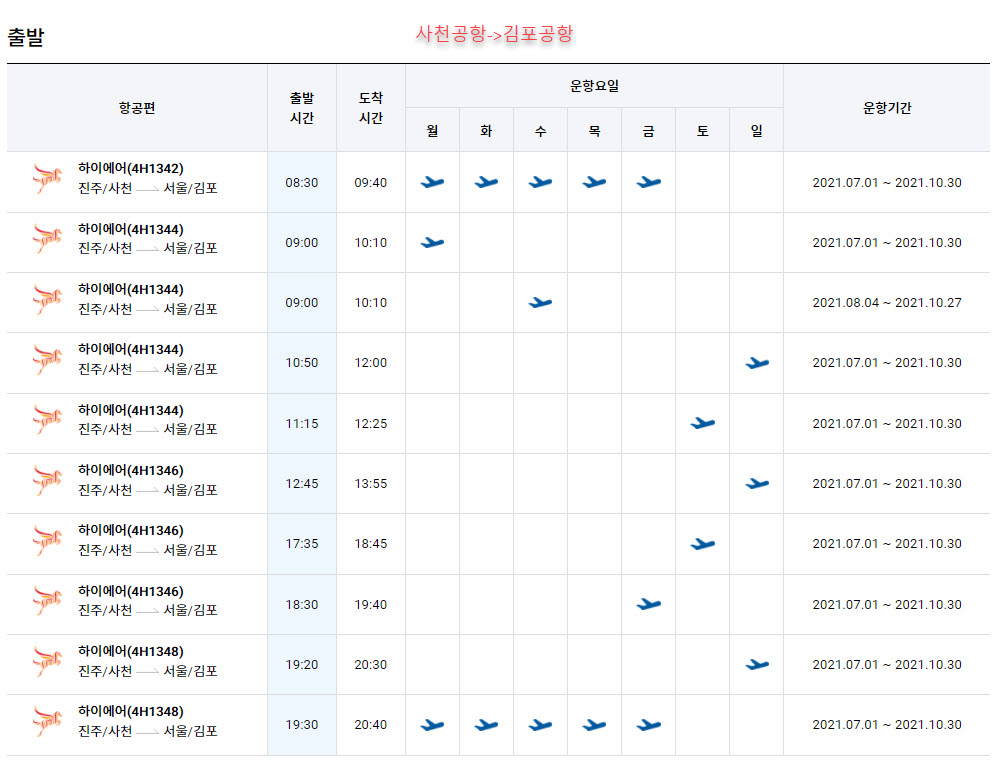1001x764 pixels.
Task: Click the 20:40 arrival time cell
Action: (x=371, y=724)
